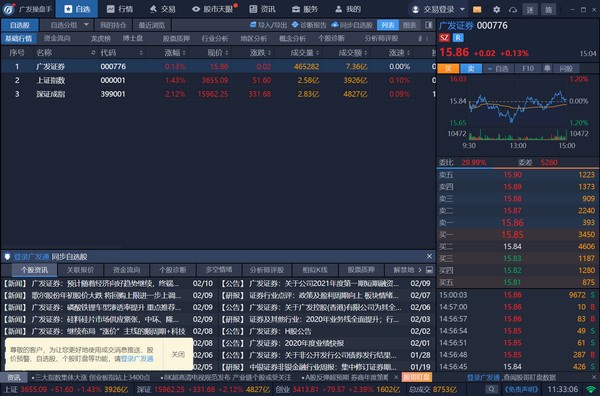Open the 行情 market tab
600x396 pixels.
(120, 9)
